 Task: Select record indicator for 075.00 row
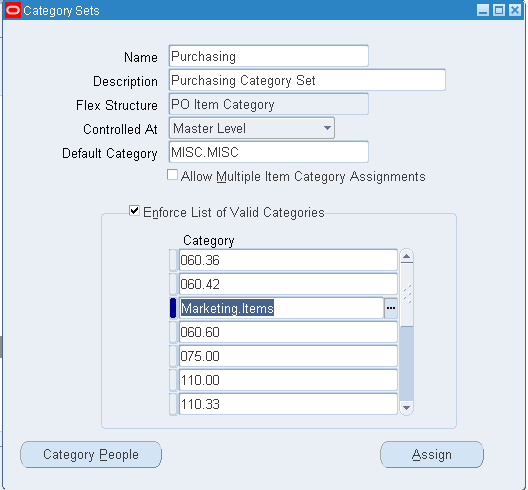pyautogui.click(x=173, y=356)
